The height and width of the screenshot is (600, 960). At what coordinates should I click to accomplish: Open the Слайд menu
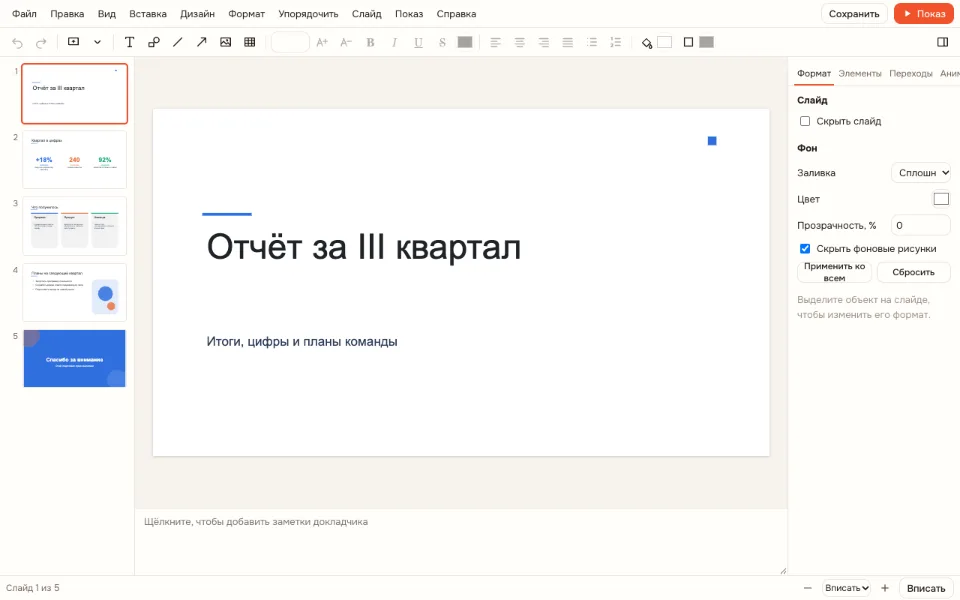pyautogui.click(x=367, y=13)
